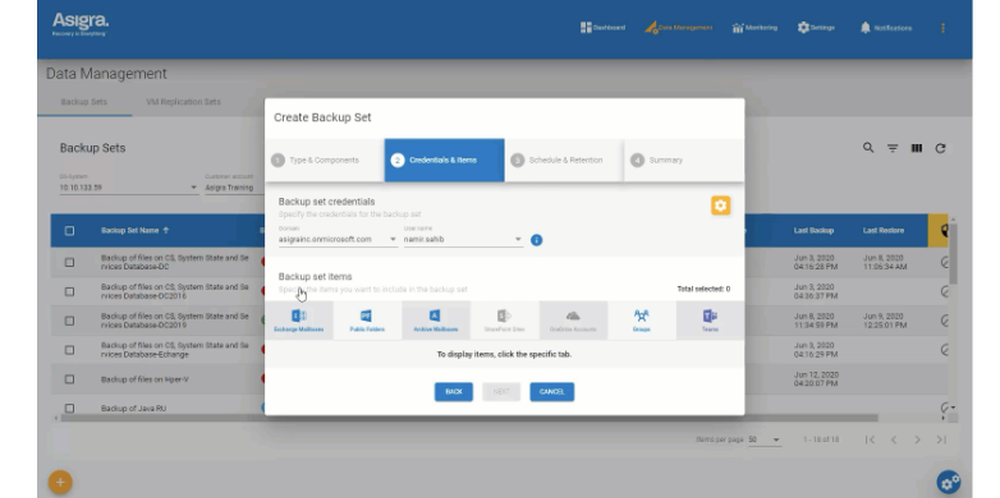Select the Archive Mailboxes item tab

point(436,320)
